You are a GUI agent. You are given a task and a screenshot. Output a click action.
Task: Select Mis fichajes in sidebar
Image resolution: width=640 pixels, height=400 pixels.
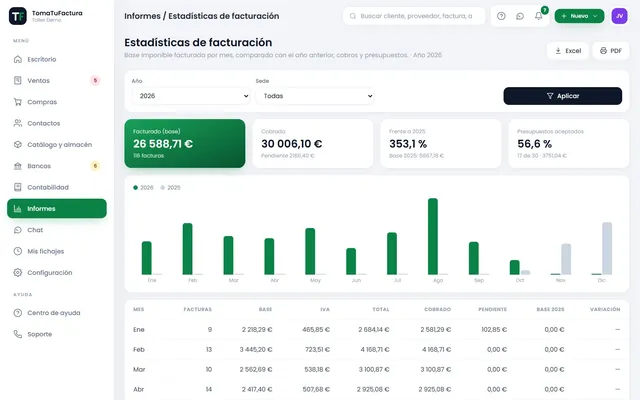tap(57, 251)
